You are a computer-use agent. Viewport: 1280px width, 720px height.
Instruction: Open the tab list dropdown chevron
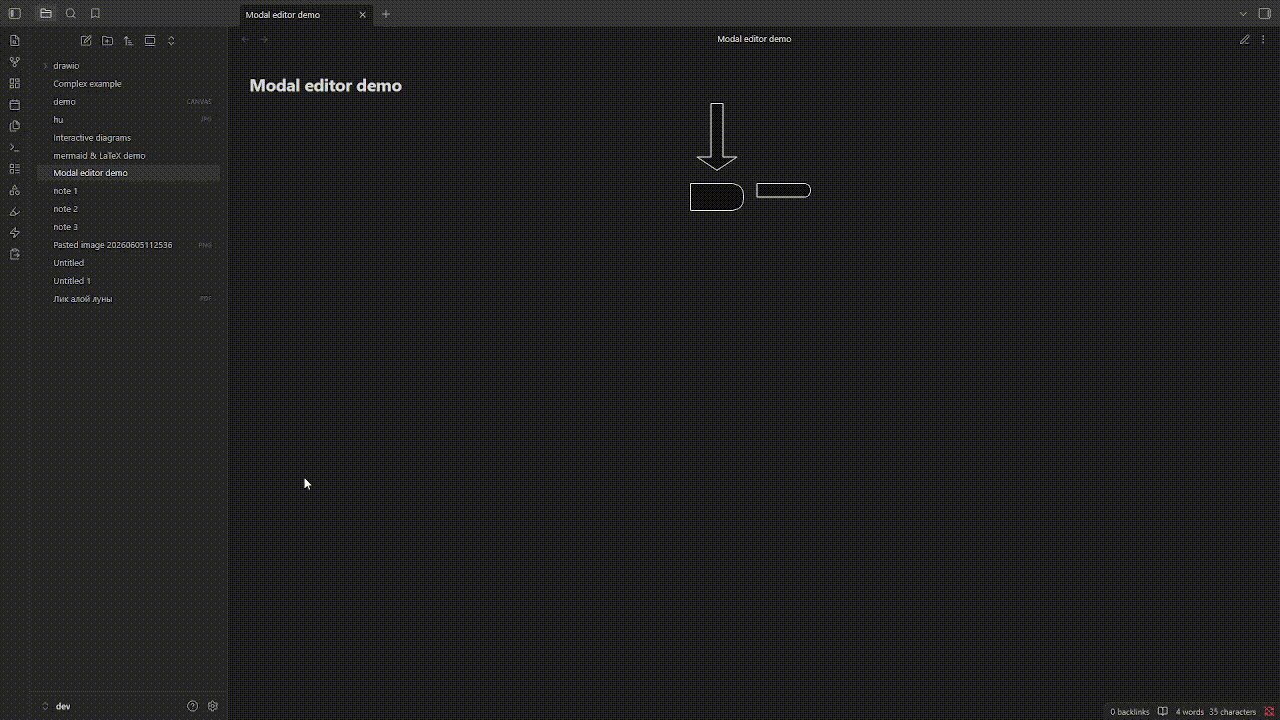pyautogui.click(x=1243, y=14)
